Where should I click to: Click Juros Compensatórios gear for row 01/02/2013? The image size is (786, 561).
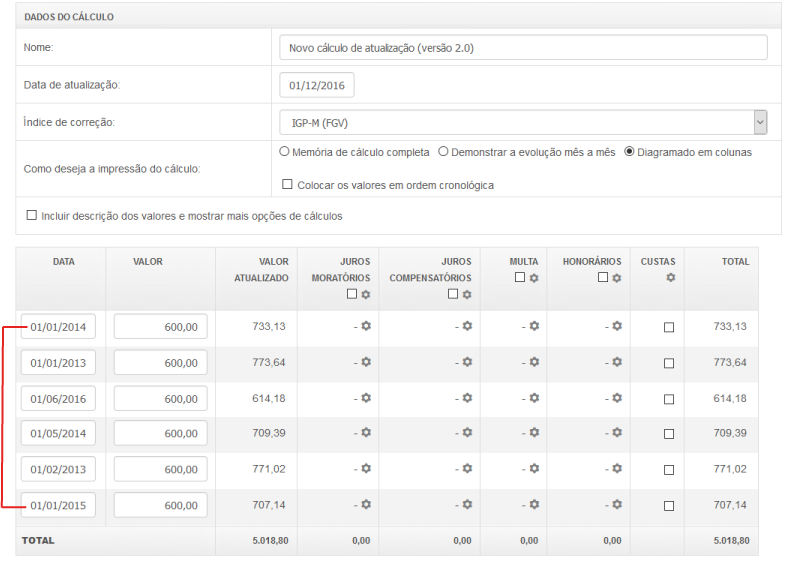(x=467, y=468)
